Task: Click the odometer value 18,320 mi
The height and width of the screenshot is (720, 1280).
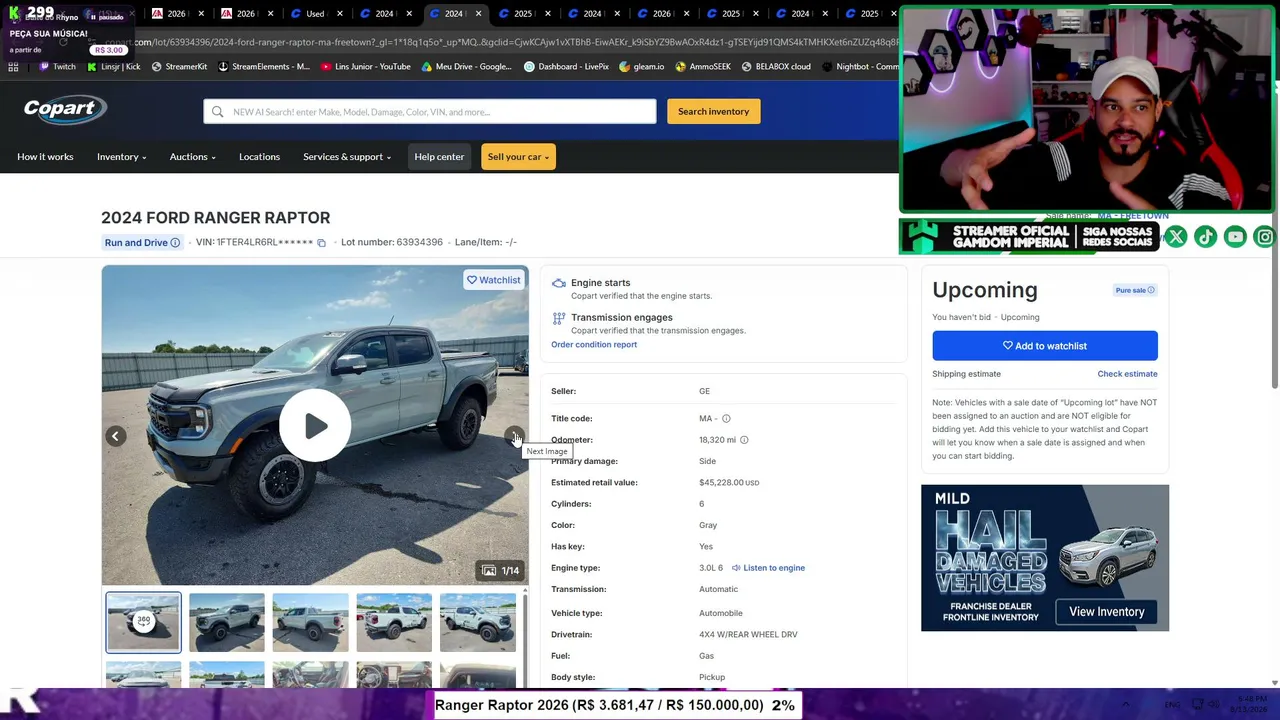Action: 717,440
